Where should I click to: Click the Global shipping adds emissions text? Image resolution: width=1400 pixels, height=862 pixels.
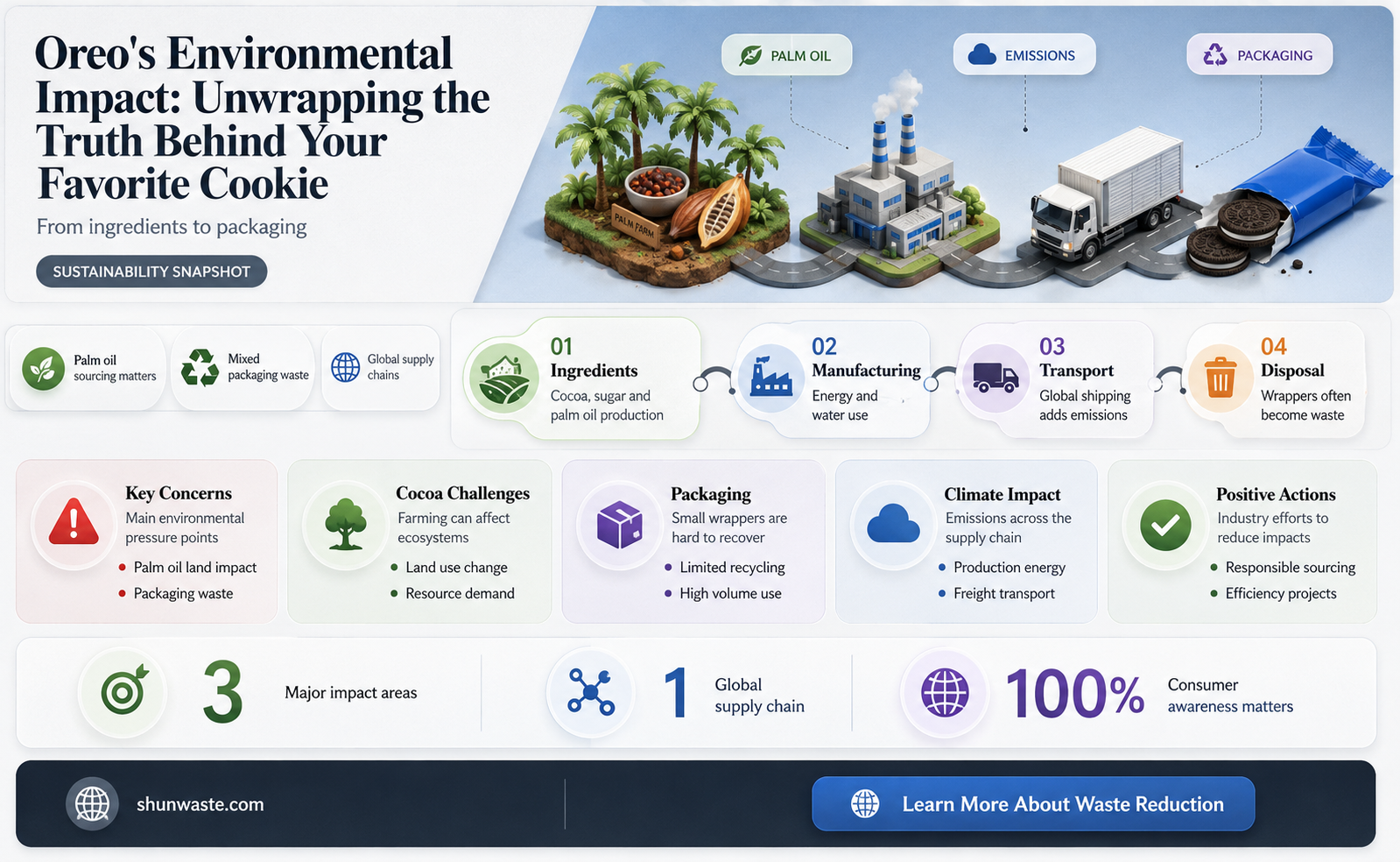(x=1085, y=405)
